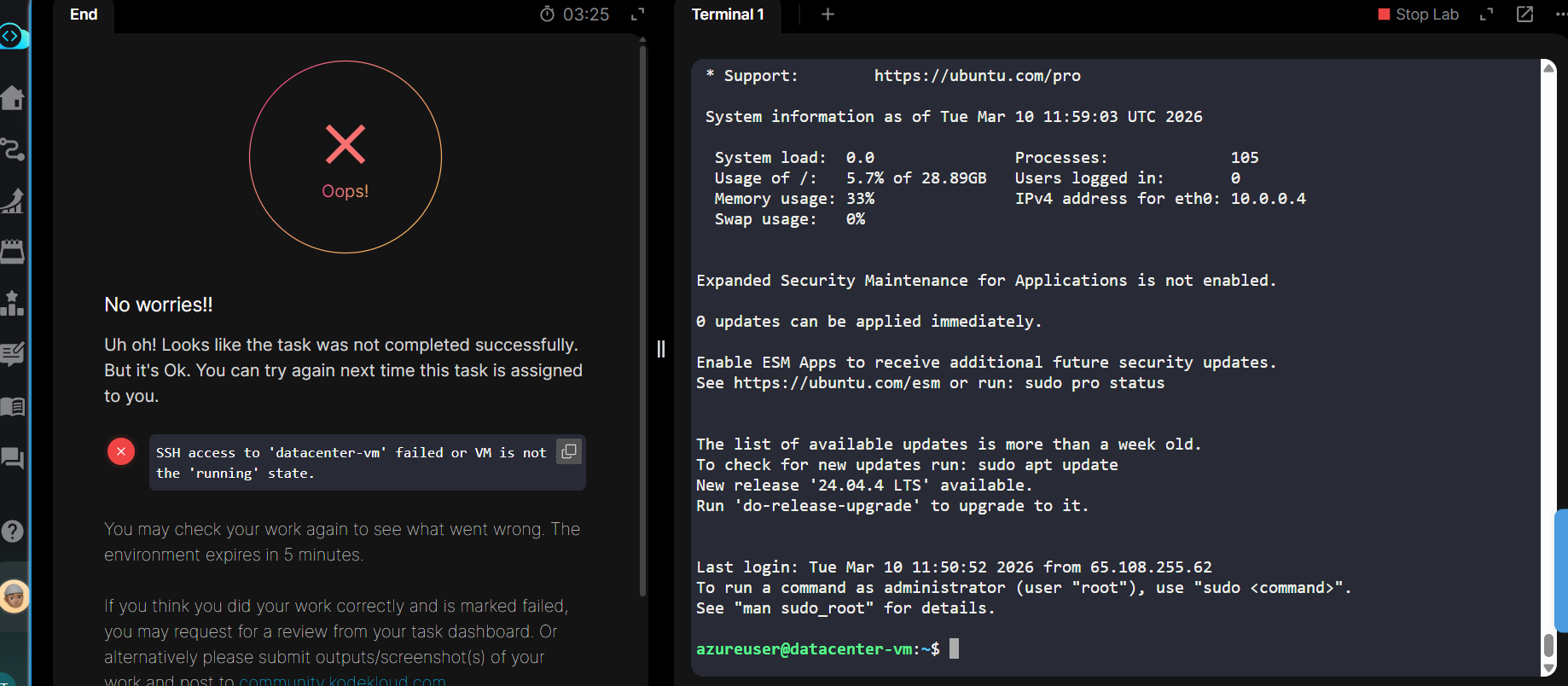Image resolution: width=1568 pixels, height=686 pixels.
Task: Select the End tab
Action: [x=84, y=15]
